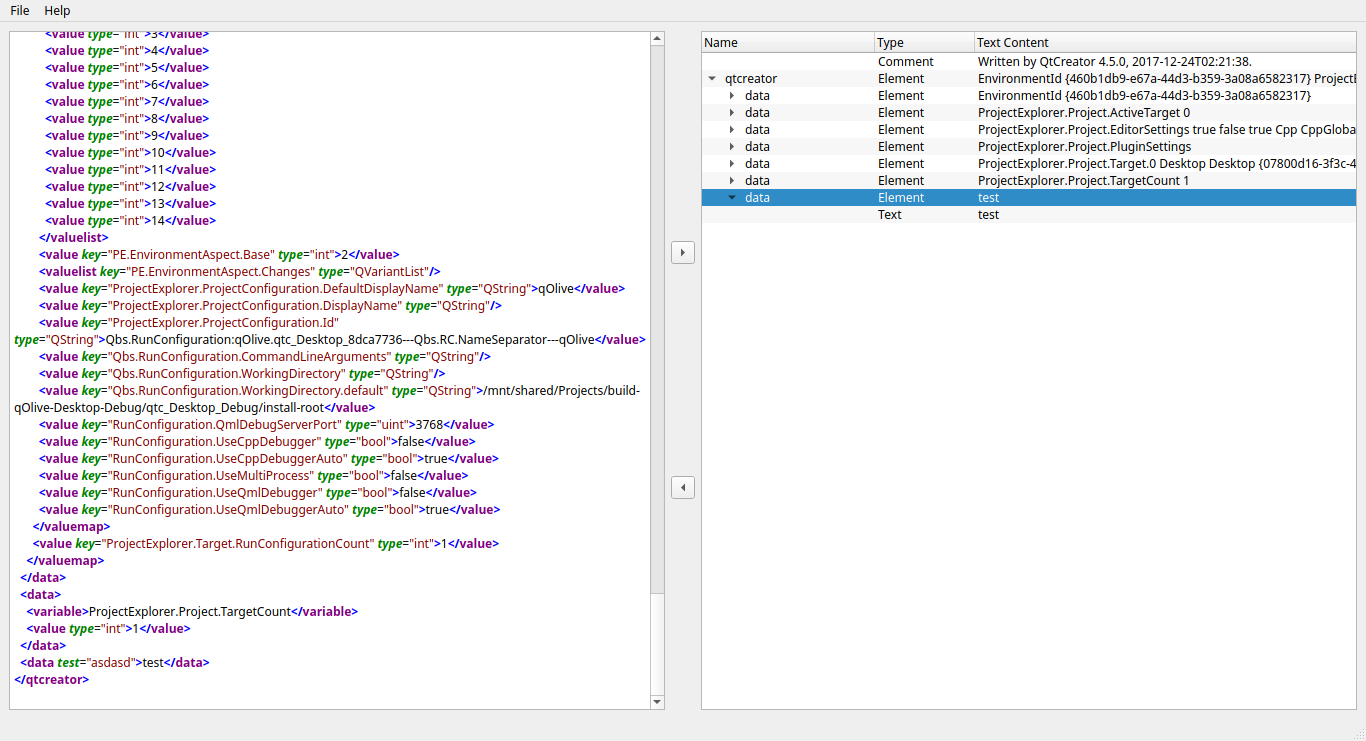The height and width of the screenshot is (741, 1366).
Task: Click the PE.EnvironmentAspect.Base value line
Action: click(x=219, y=255)
